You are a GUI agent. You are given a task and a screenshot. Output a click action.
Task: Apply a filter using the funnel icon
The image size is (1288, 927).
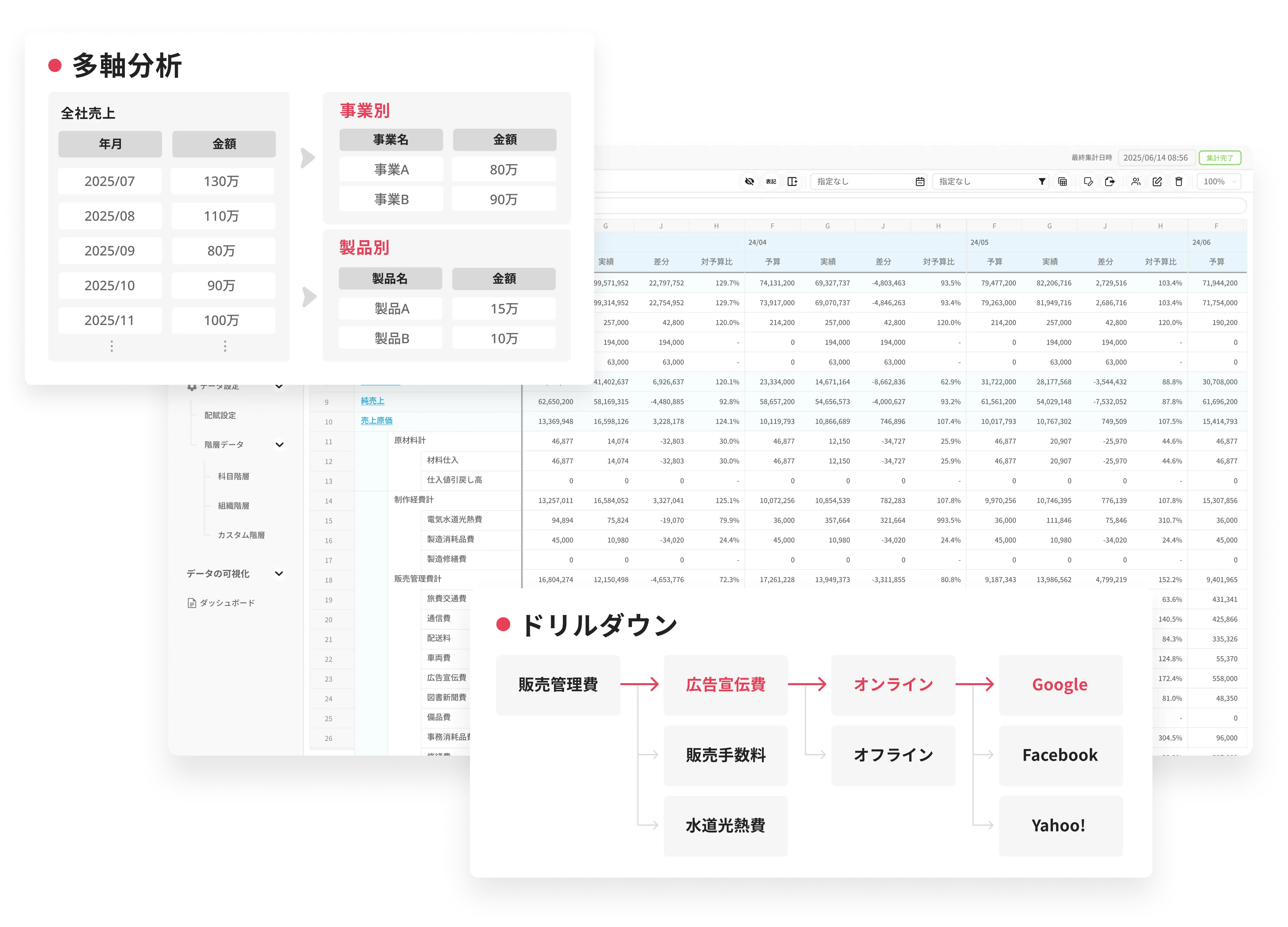pyautogui.click(x=1042, y=182)
